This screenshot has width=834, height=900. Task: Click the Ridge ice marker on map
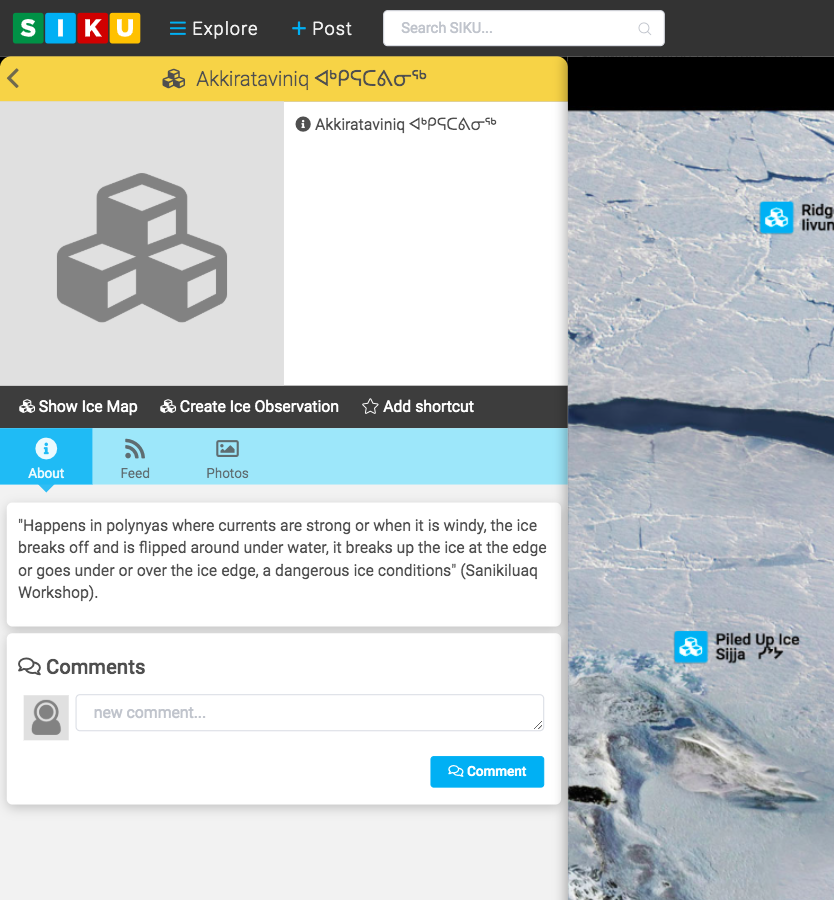tap(777, 217)
